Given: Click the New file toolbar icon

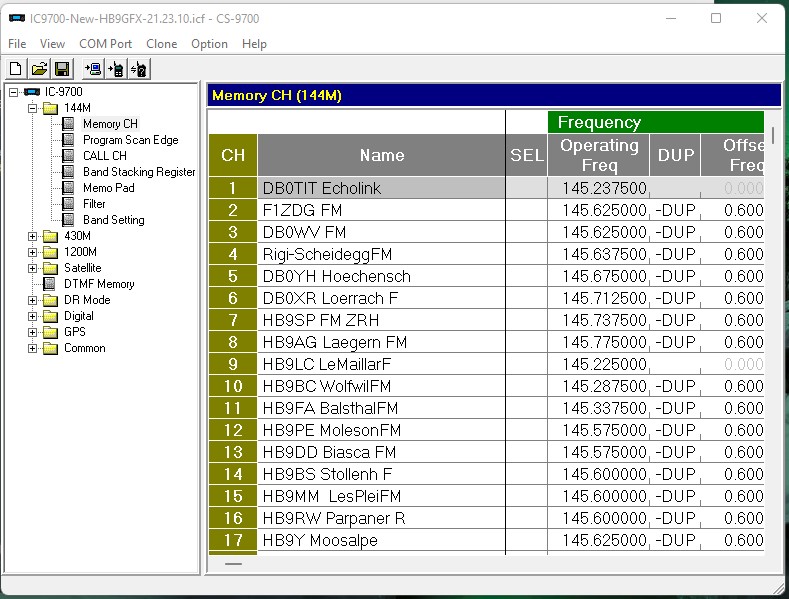Looking at the screenshot, I should (x=16, y=69).
